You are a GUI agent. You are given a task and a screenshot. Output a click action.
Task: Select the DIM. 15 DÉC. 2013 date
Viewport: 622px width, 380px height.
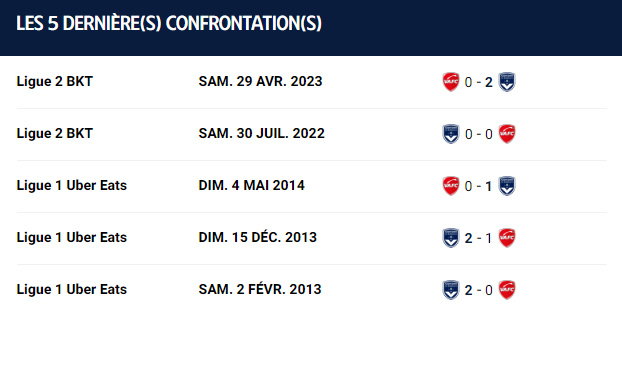258,237
